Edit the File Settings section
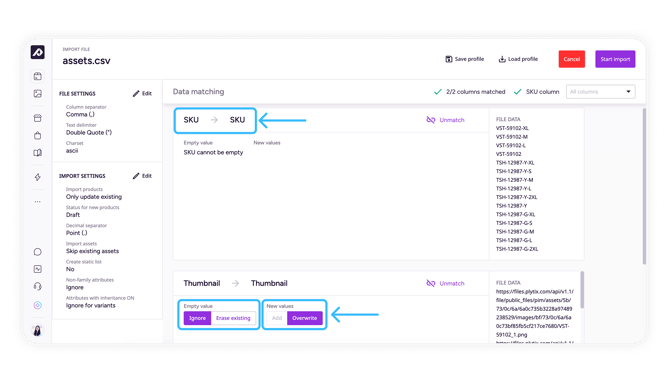The width and height of the screenshot is (670, 382). click(x=142, y=94)
